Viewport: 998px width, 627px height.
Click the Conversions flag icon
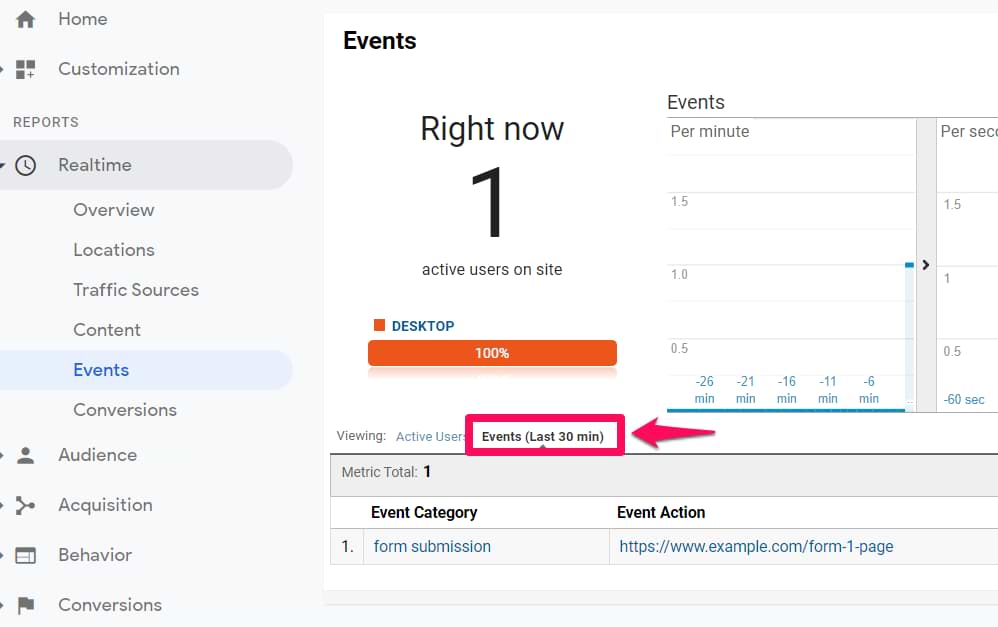[x=25, y=605]
